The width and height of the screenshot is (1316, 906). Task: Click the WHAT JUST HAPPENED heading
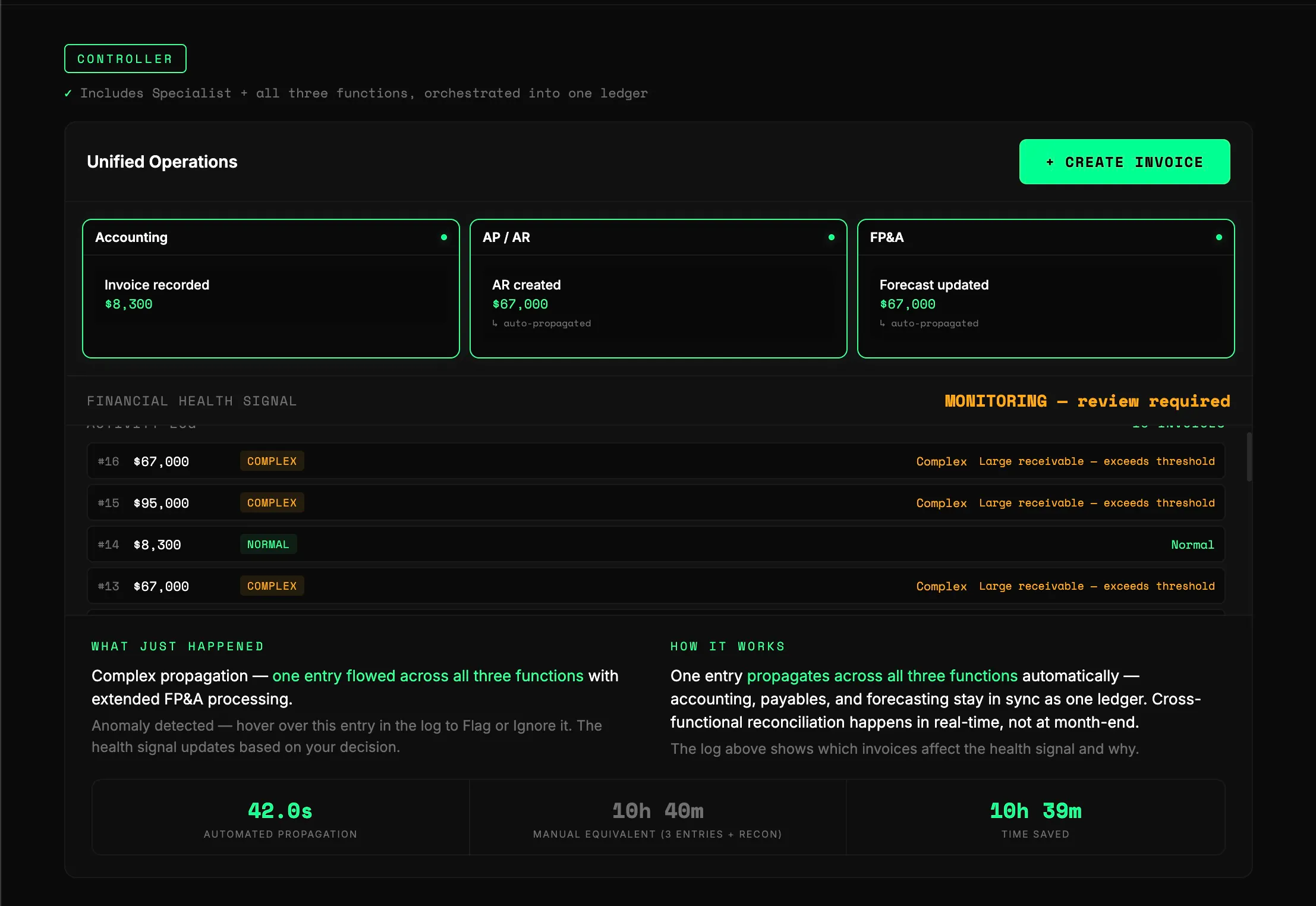(178, 646)
